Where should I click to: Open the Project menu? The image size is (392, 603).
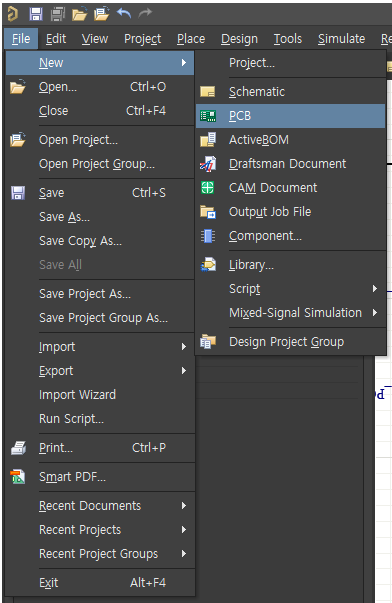[142, 39]
